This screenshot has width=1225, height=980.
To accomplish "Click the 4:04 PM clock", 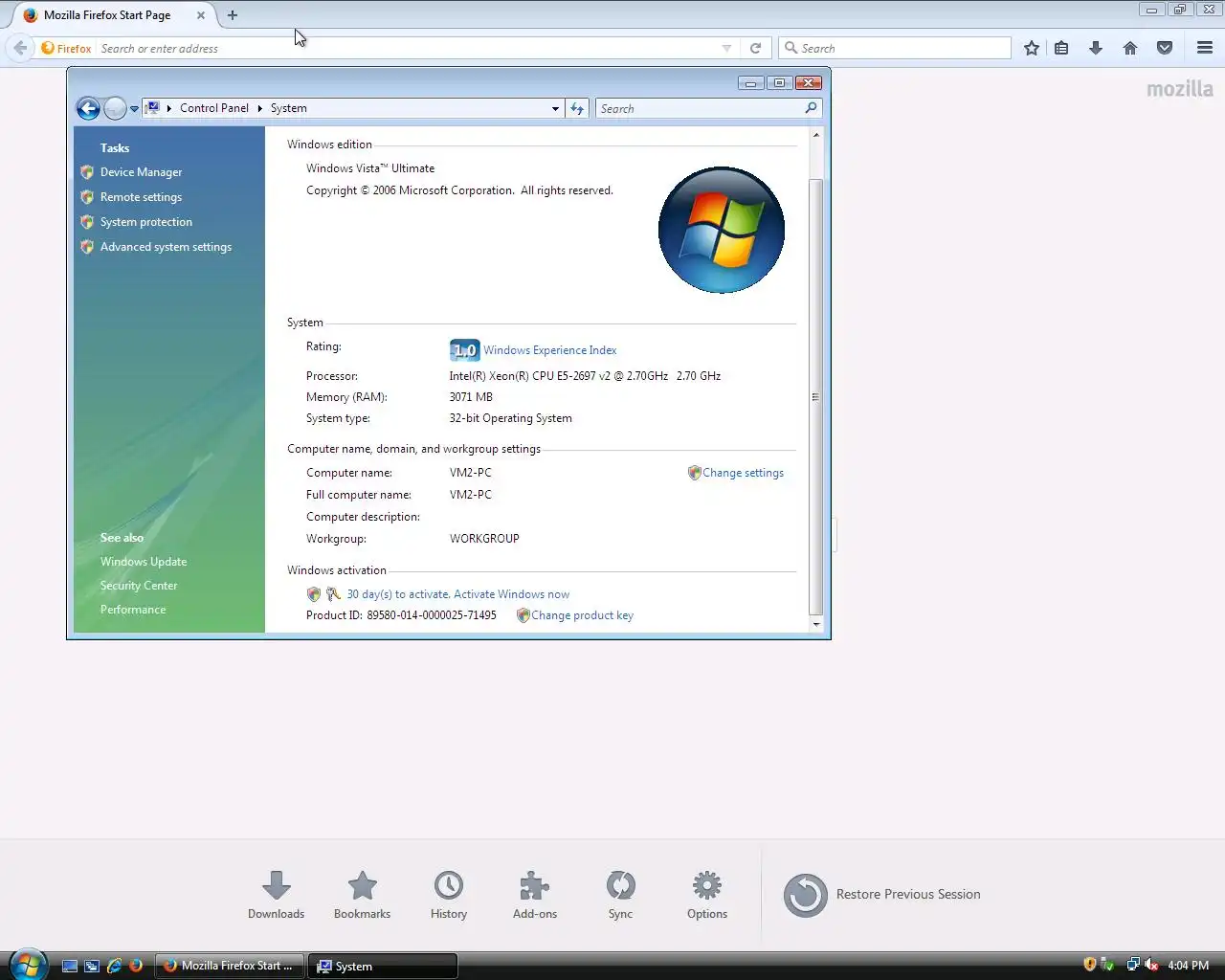I will (x=1189, y=966).
